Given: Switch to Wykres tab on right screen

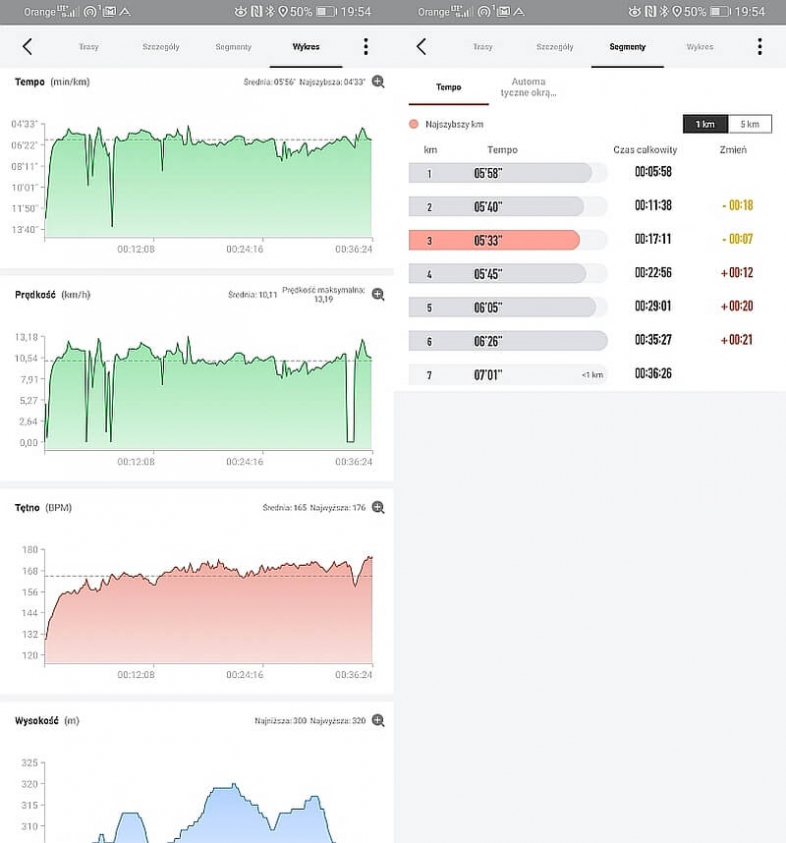Looking at the screenshot, I should point(700,47).
